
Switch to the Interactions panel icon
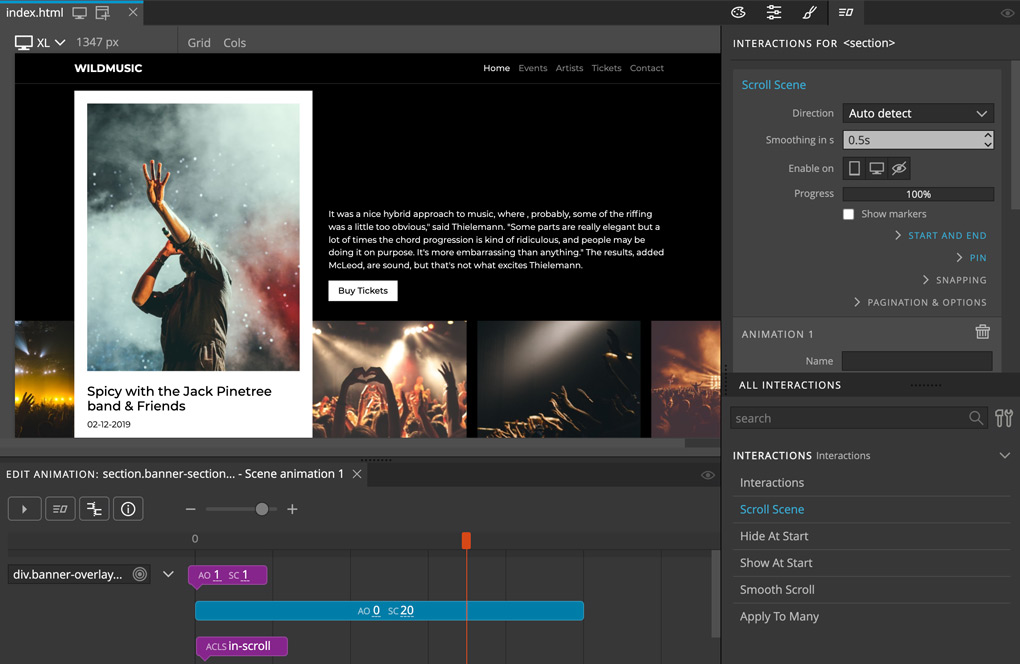pos(846,12)
